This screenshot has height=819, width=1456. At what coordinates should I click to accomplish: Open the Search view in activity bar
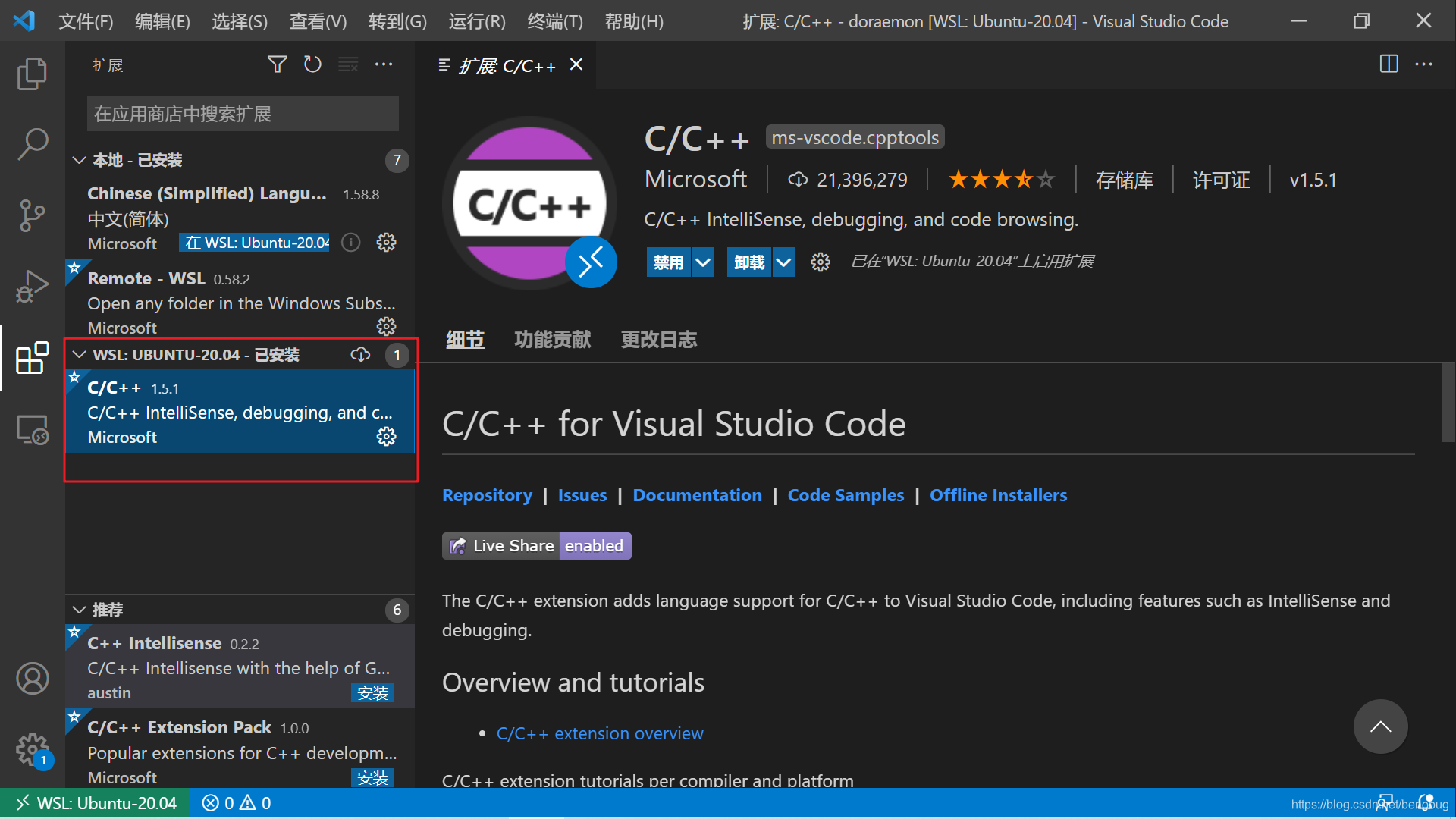click(x=32, y=143)
